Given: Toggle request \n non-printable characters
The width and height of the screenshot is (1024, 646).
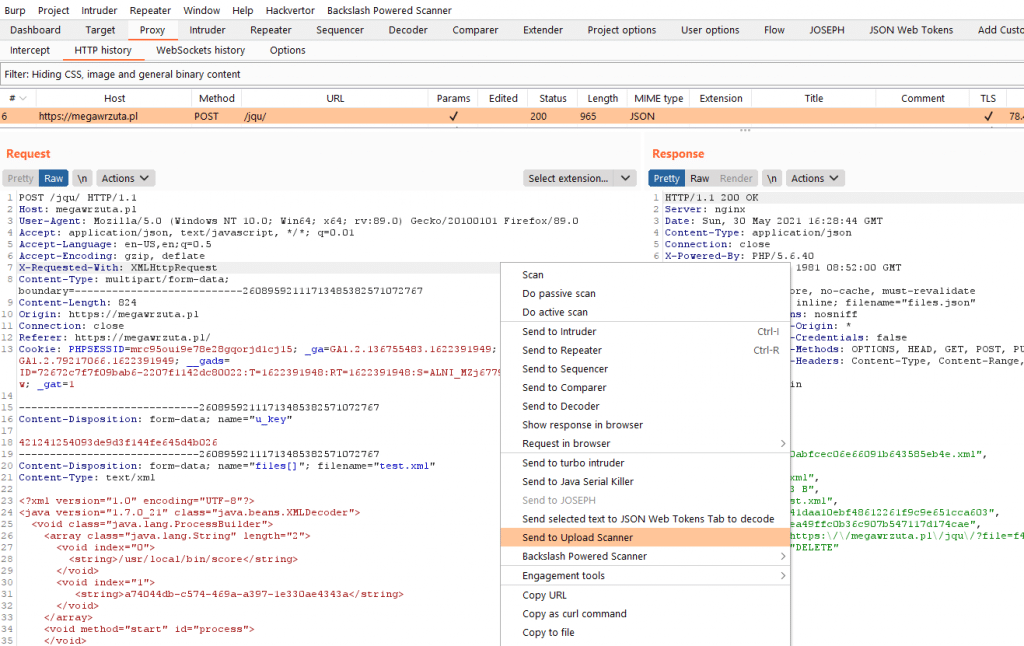Looking at the screenshot, I should 82,178.
